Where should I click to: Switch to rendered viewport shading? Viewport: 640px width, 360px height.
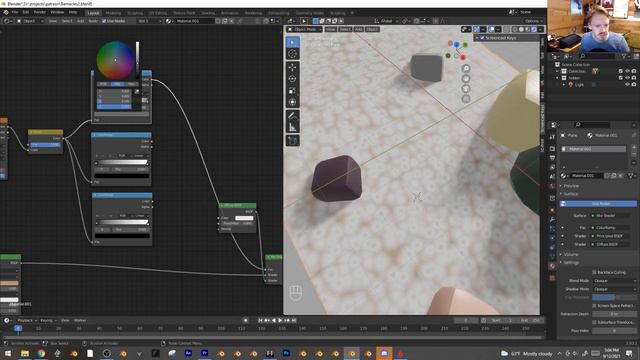click(534, 29)
